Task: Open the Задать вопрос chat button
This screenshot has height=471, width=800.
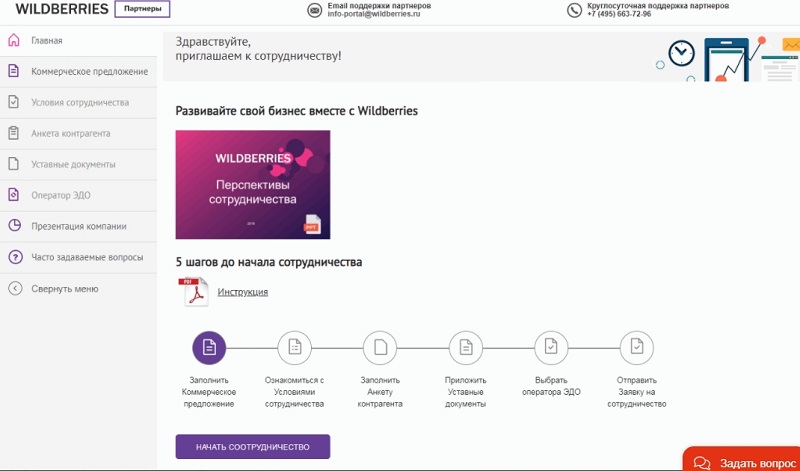Action: tap(741, 460)
